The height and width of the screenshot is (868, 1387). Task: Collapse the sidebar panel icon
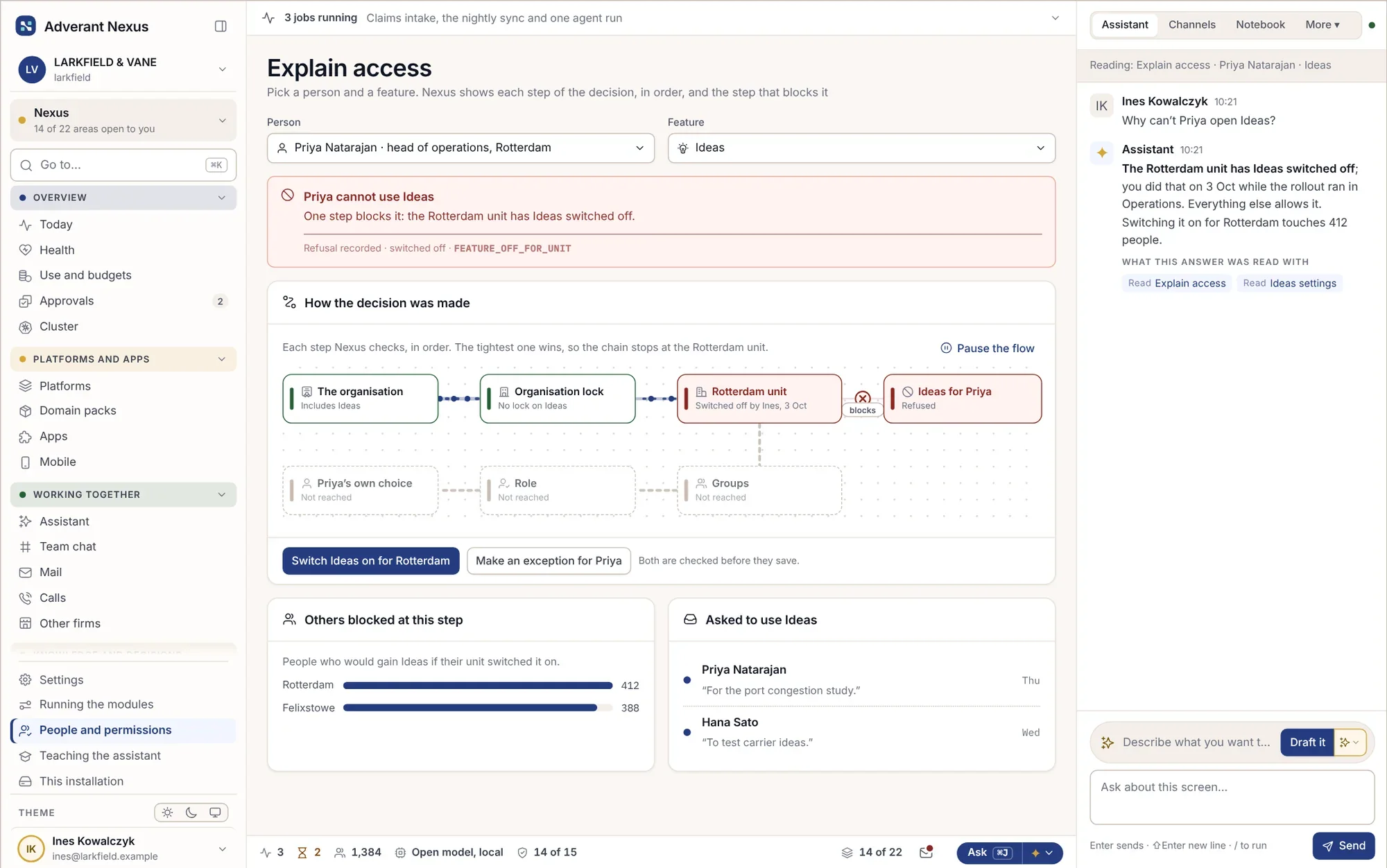point(221,26)
